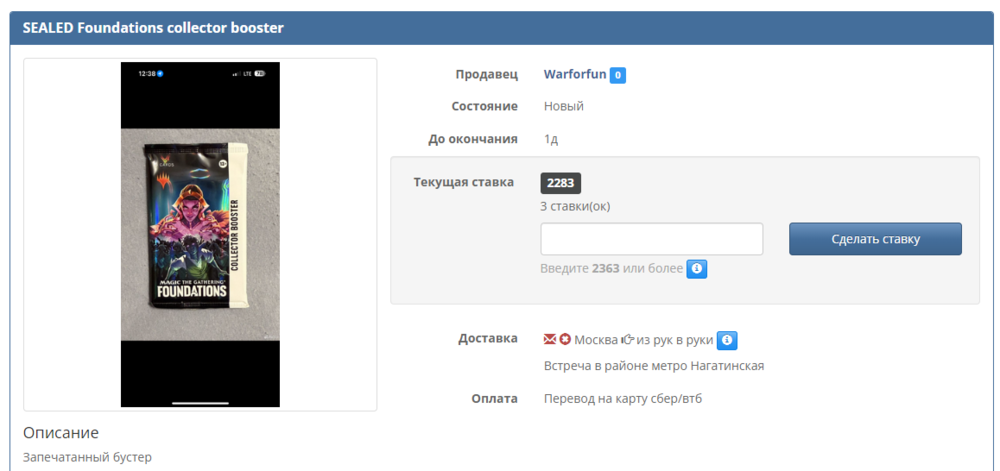Open the Foundations booster photo thumbnail
Viewport: 1000px width, 471px height.
[200, 235]
